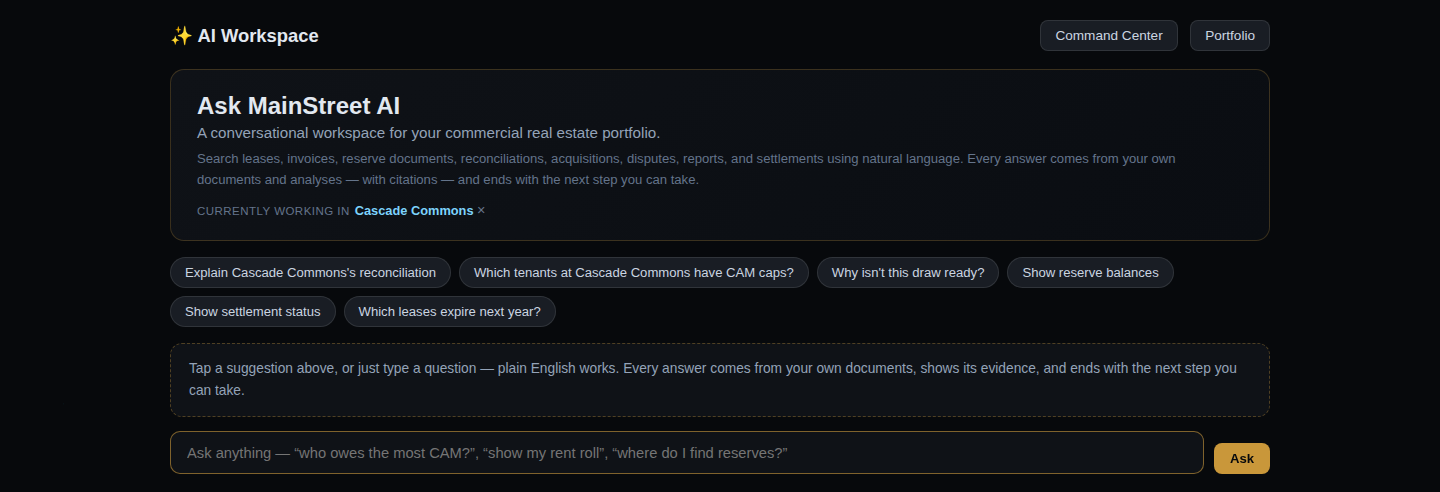Click the sparkle icon beside AI Workspace
Screen dimensions: 1440x492
(x=181, y=36)
